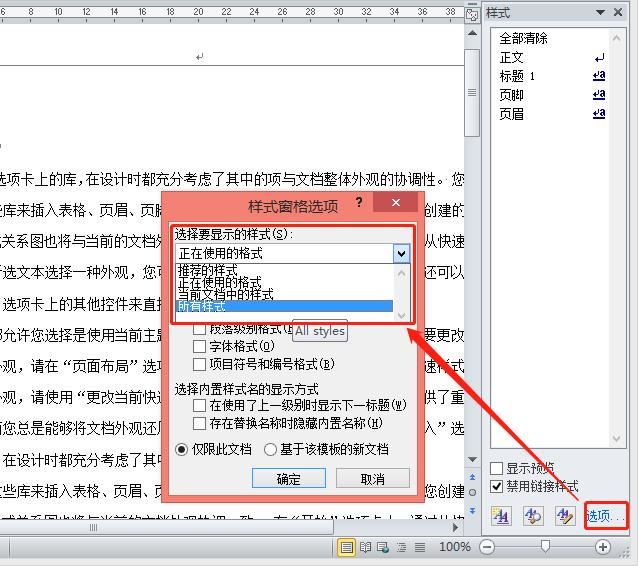Click the zoom out minus button
The height and width of the screenshot is (566, 638).
click(x=487, y=547)
